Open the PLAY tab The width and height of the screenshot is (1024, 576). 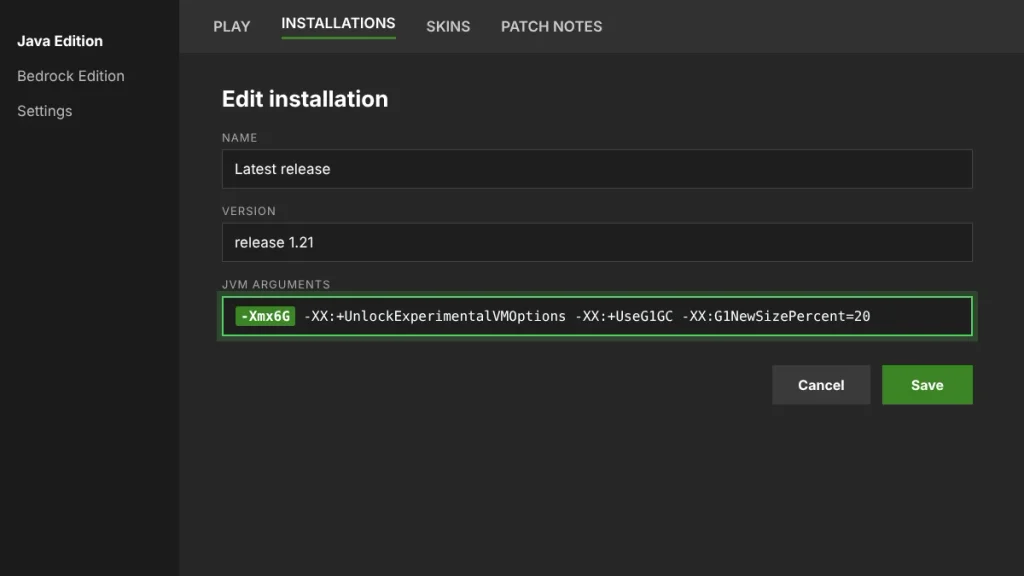point(232,27)
